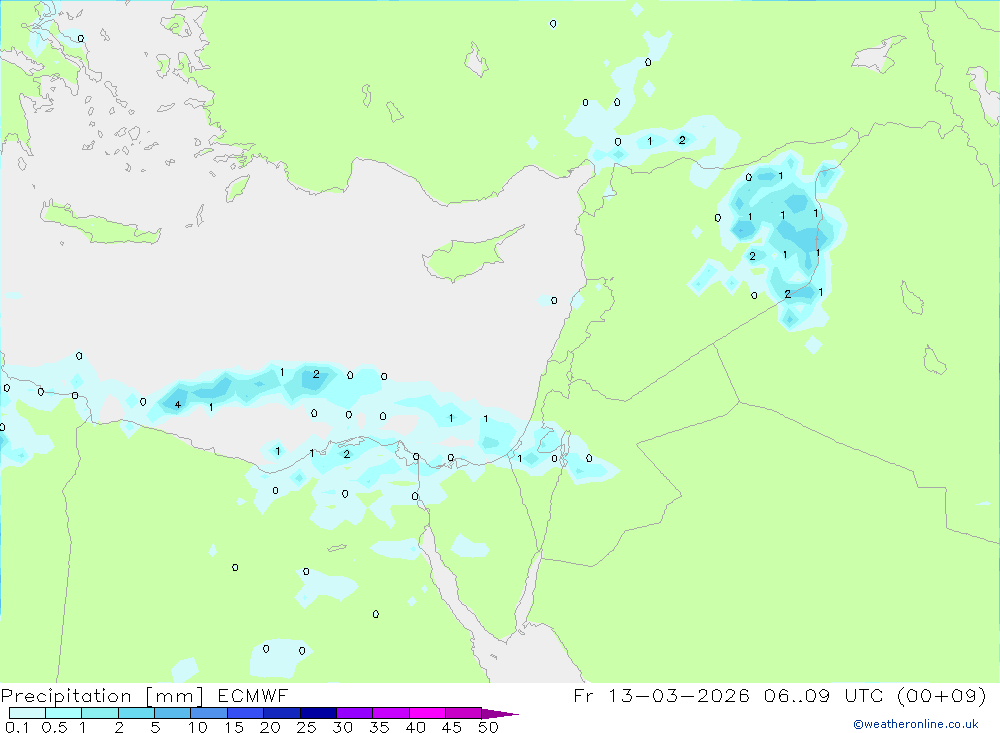This screenshot has height=733, width=1000.
Task: Click the legend label '20'
Action: 270,727
